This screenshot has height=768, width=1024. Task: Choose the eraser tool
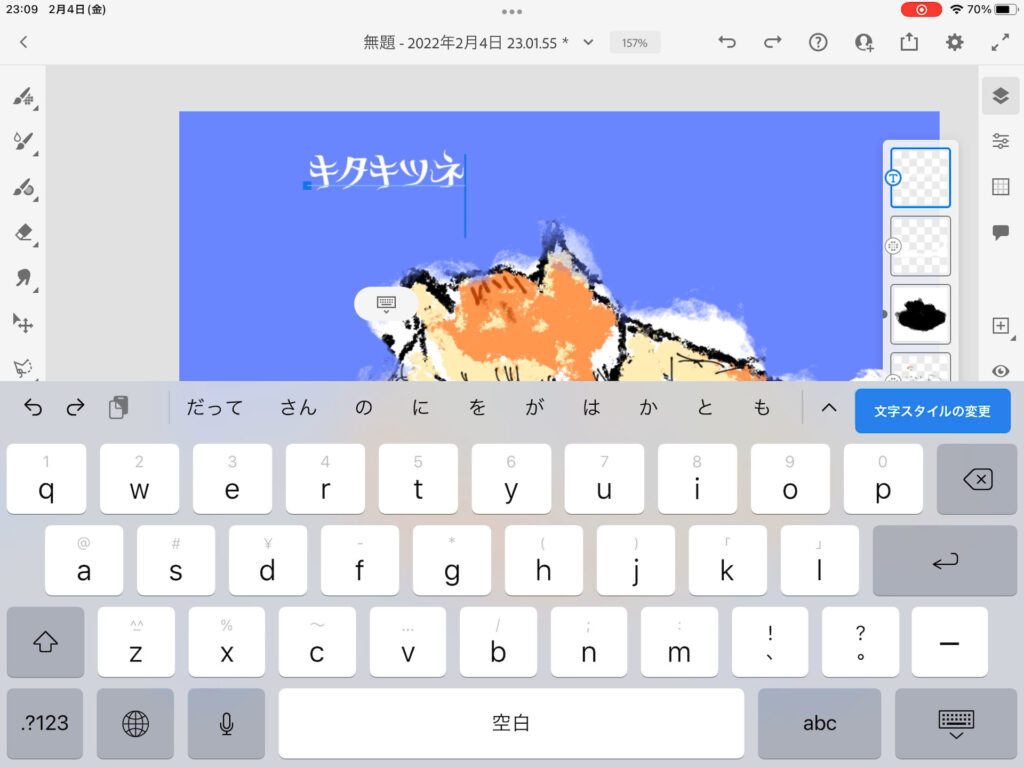click(x=24, y=232)
